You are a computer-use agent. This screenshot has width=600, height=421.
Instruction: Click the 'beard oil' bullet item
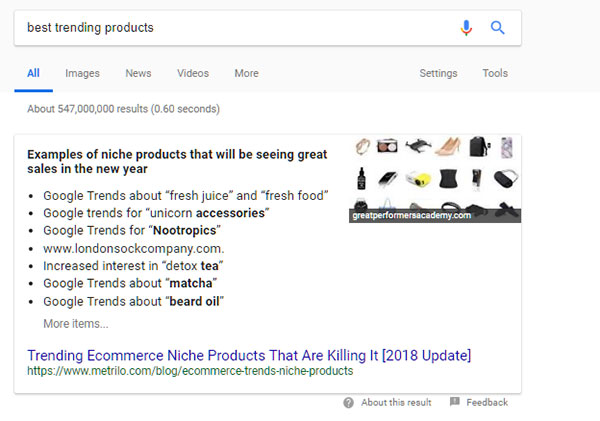[x=134, y=302]
